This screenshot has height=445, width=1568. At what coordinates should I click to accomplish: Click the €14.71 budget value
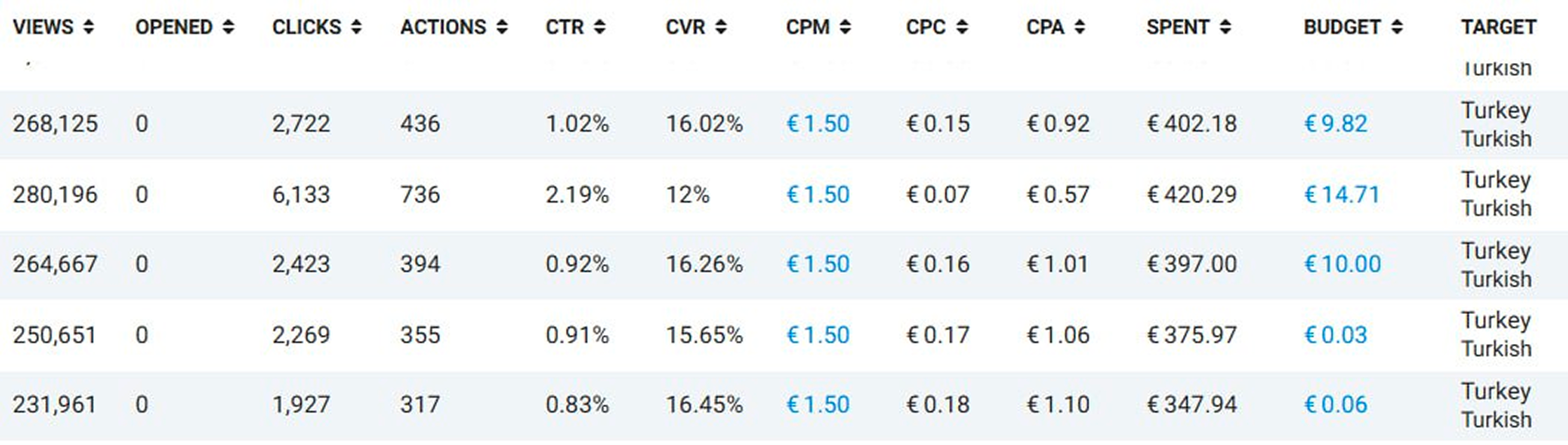[1341, 194]
